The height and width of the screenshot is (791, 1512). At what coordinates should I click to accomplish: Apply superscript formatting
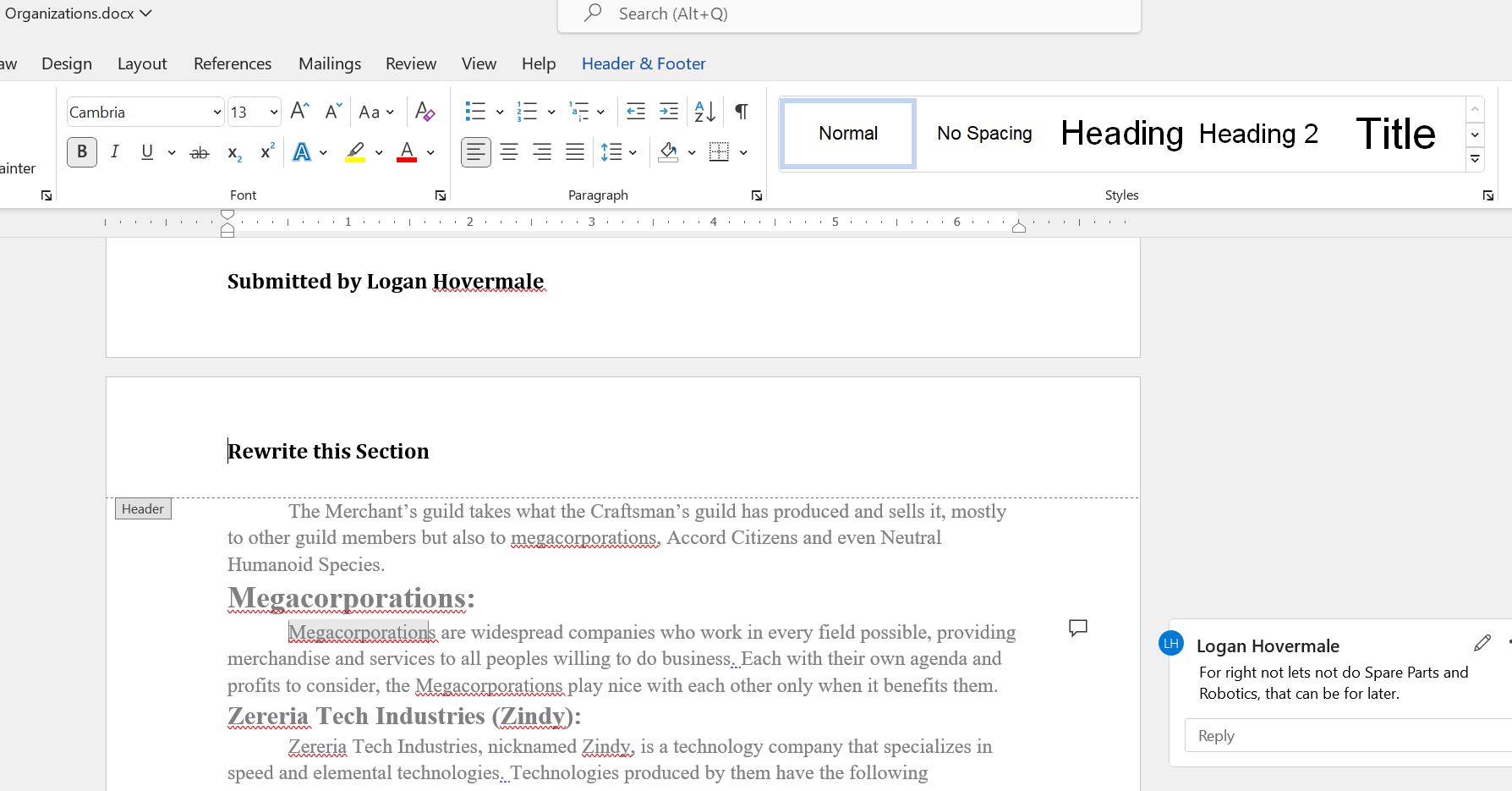[x=267, y=152]
